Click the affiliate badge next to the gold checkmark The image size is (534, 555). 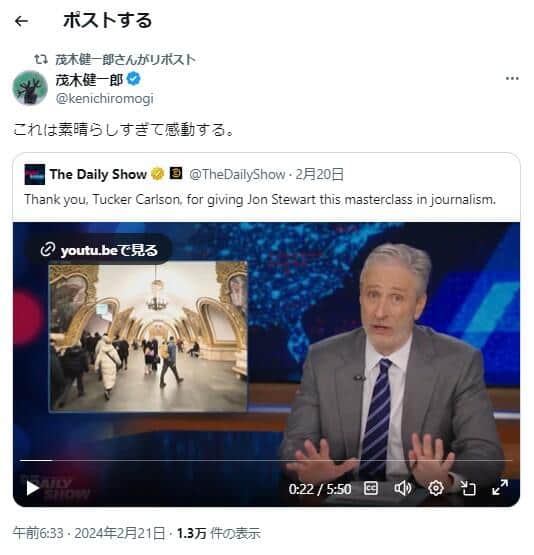click(x=176, y=173)
